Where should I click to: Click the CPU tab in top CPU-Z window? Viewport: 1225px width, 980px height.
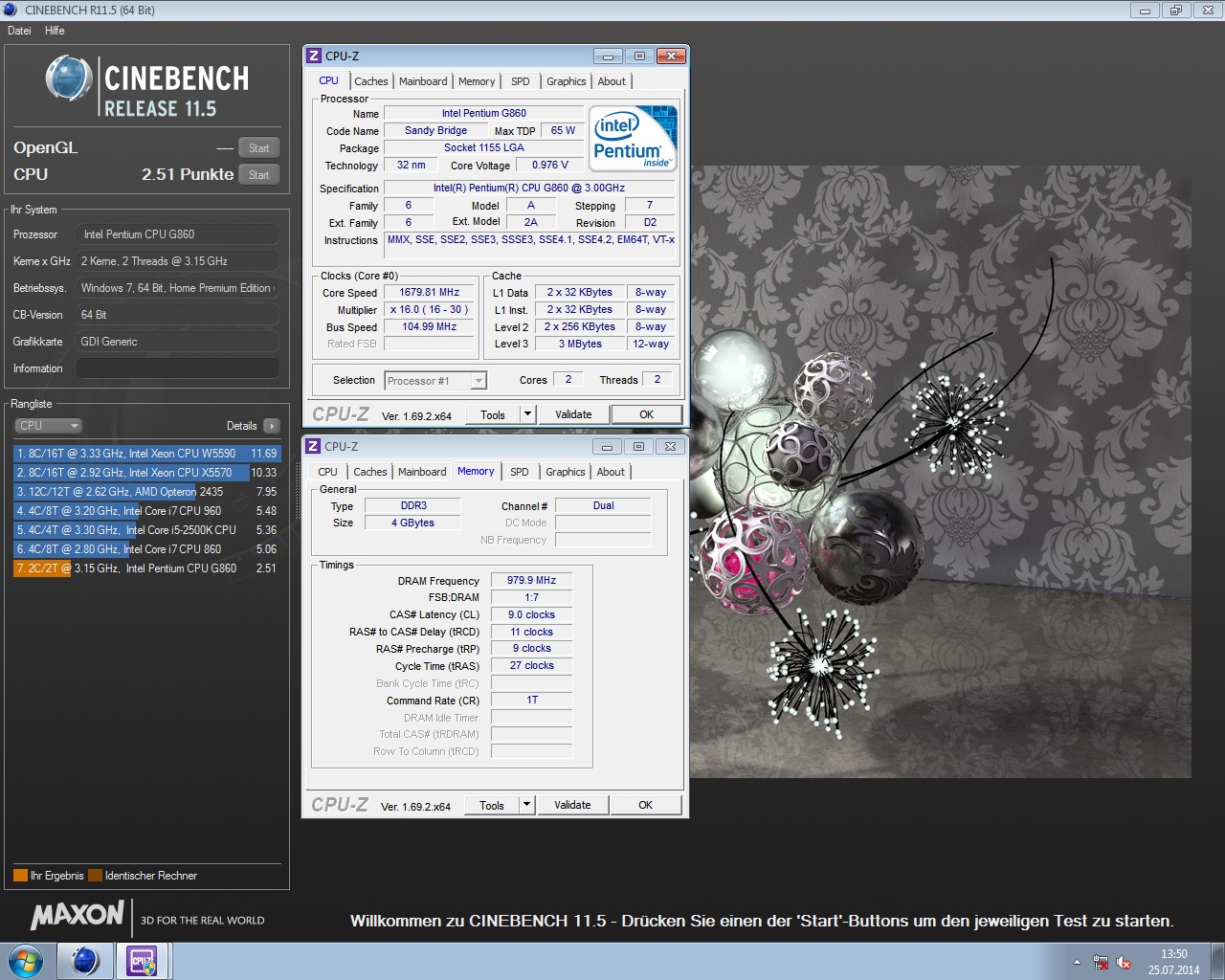[x=328, y=80]
